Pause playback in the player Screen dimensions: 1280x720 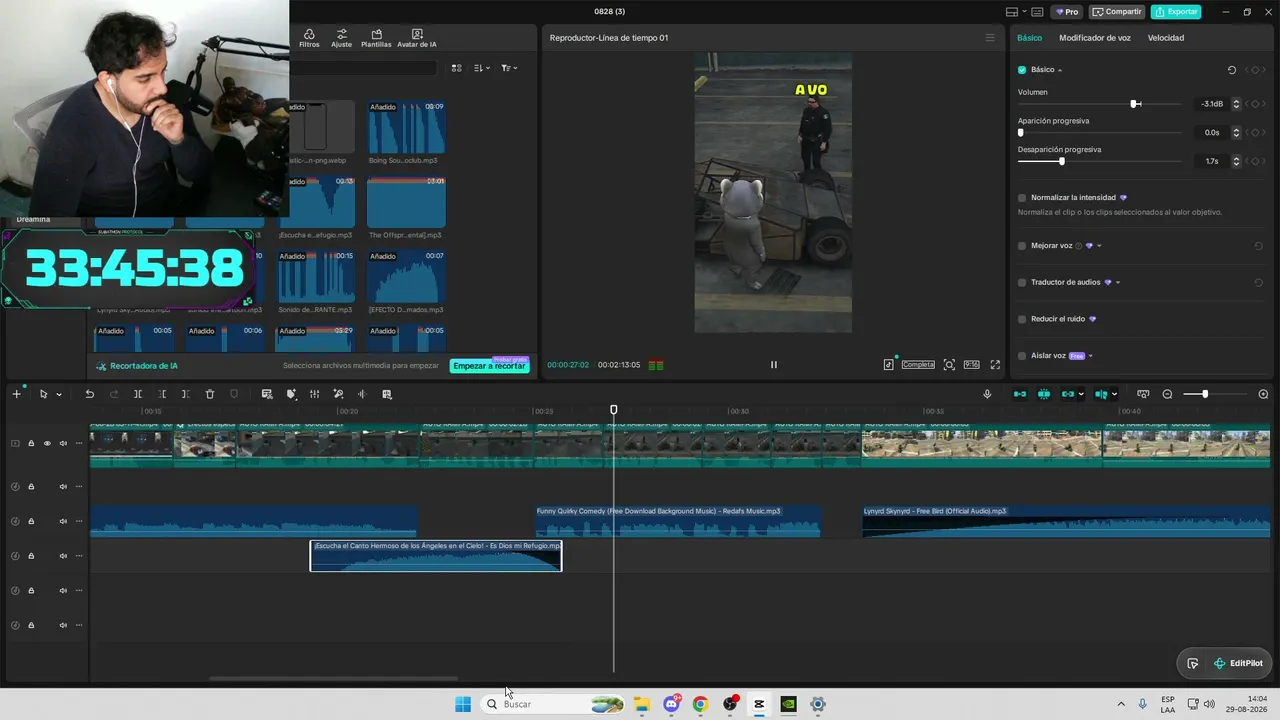[x=773, y=365]
